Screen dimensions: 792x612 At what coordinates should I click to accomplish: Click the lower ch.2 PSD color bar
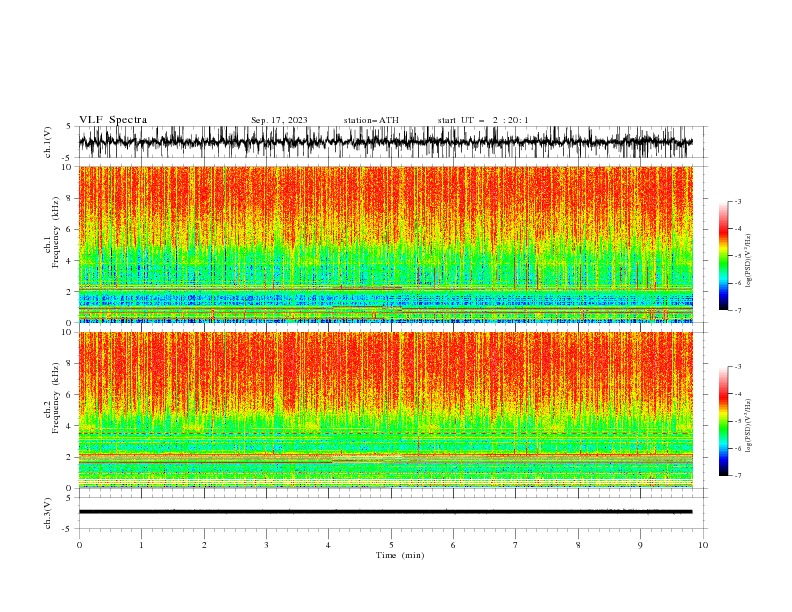723,421
